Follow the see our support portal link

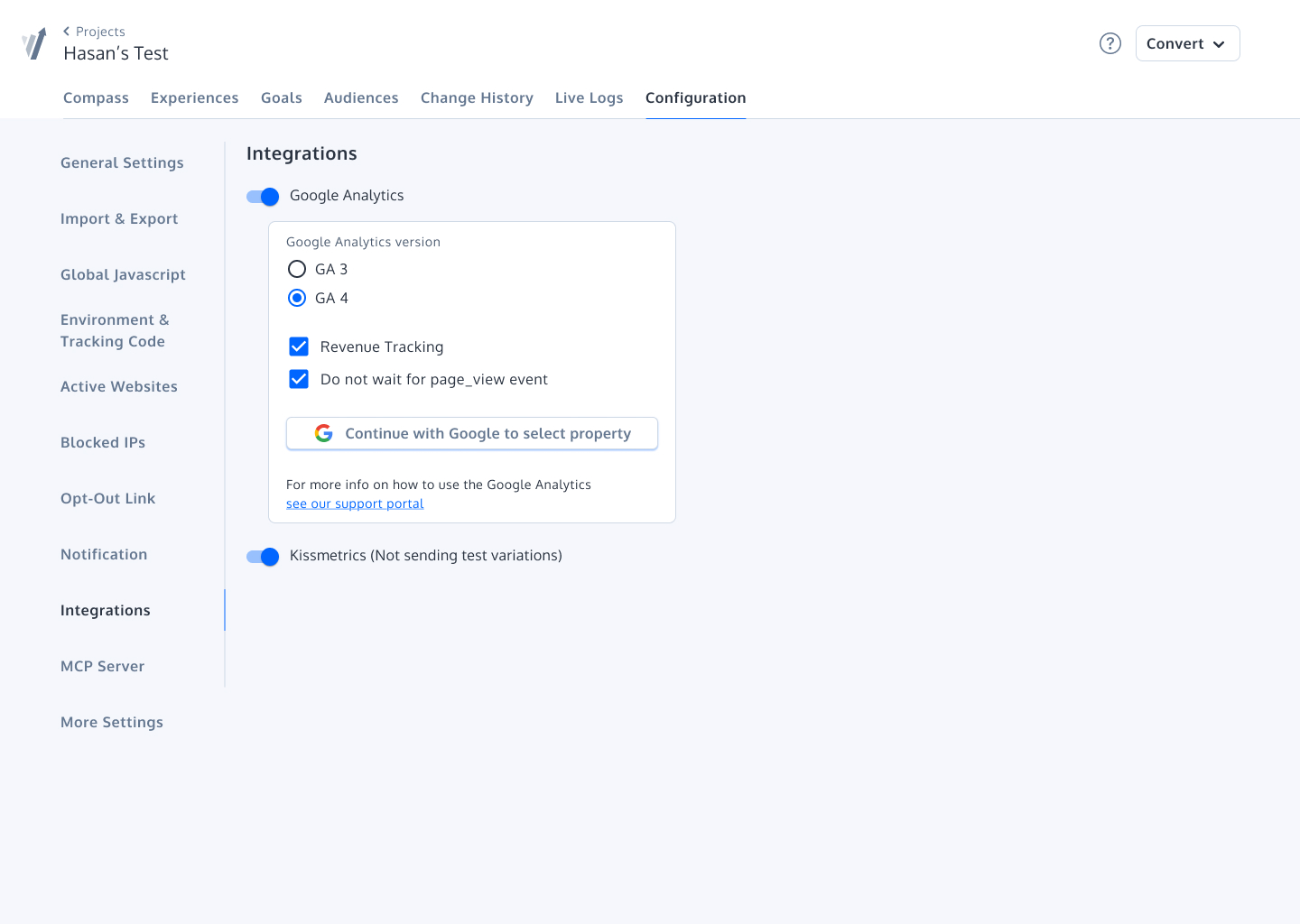[x=355, y=504]
